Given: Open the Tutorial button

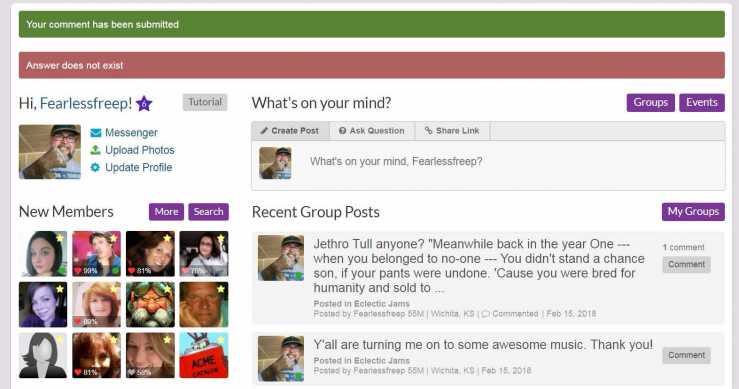Looking at the screenshot, I should coord(205,102).
